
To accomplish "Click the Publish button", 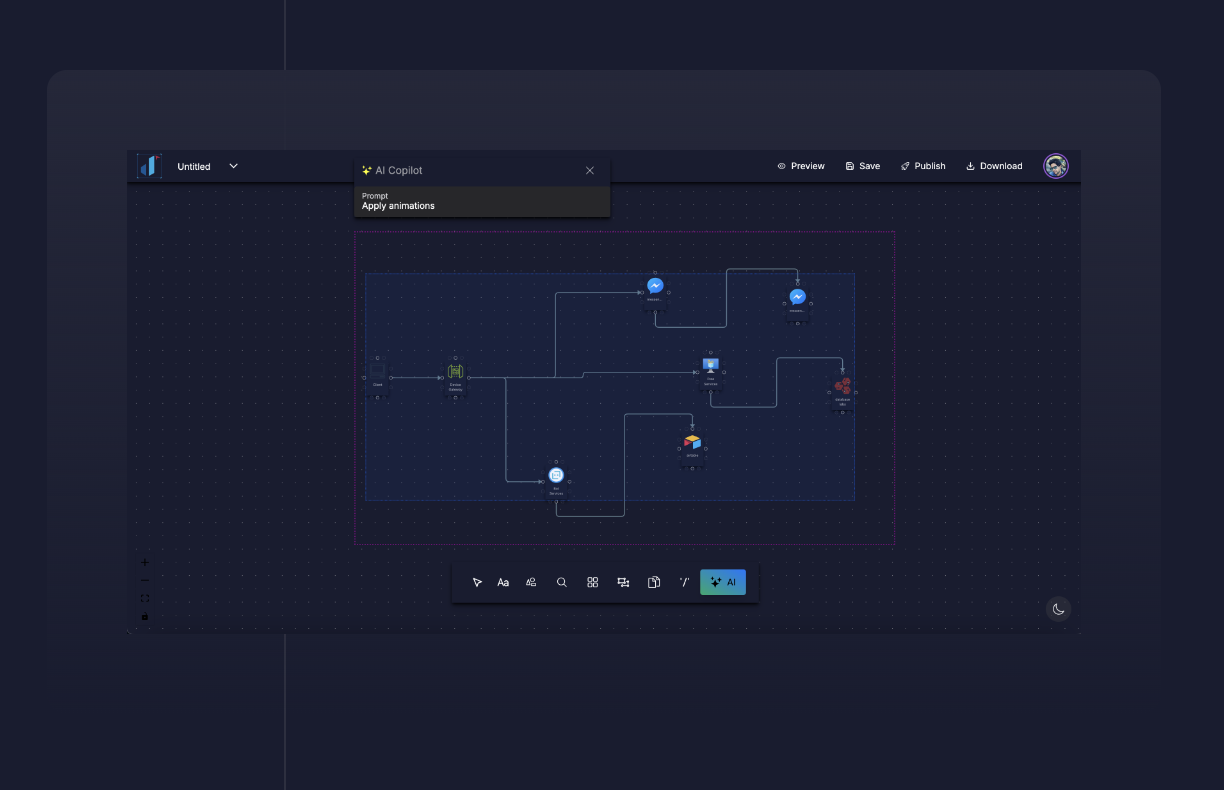I will 922,166.
